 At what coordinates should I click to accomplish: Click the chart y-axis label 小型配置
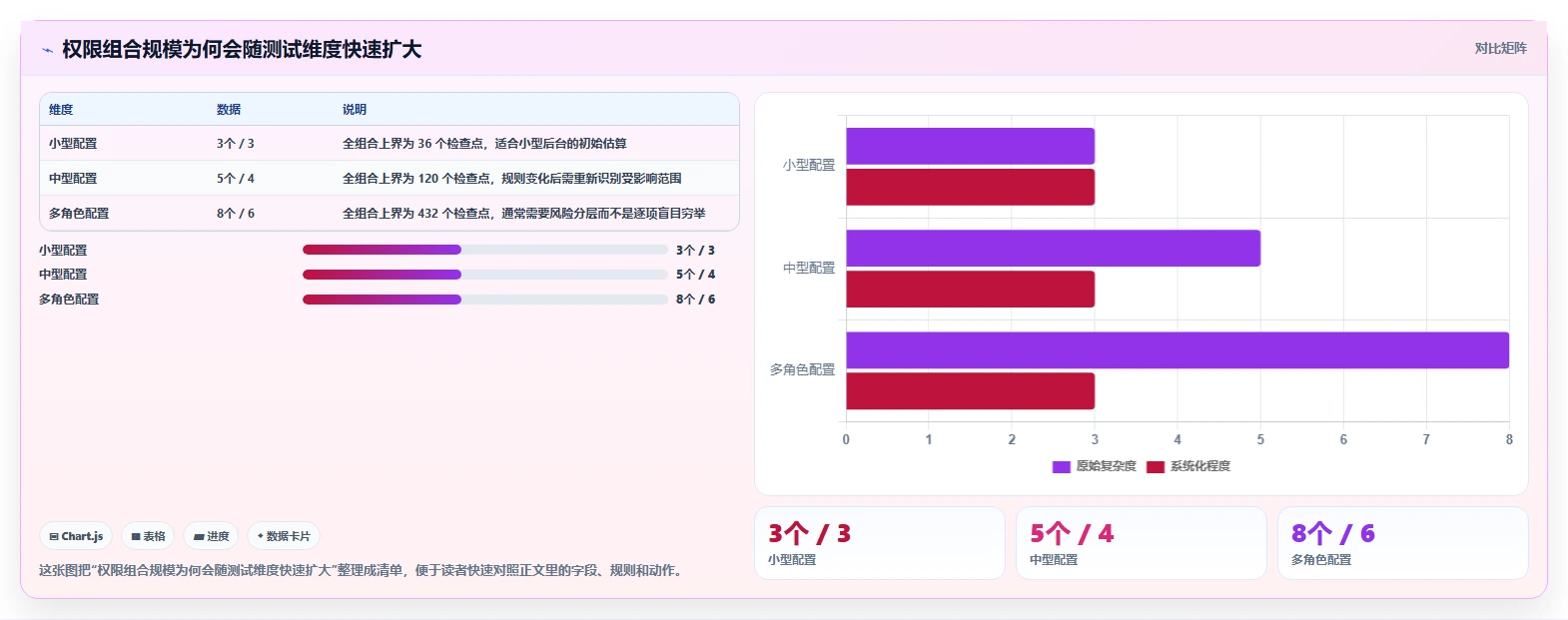[809, 166]
